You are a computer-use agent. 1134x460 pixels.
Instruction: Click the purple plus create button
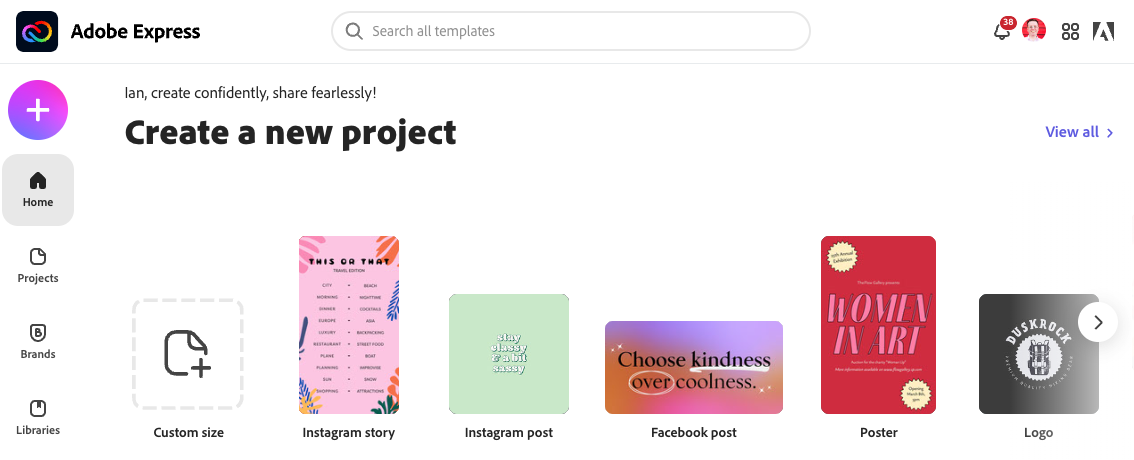pyautogui.click(x=38, y=110)
